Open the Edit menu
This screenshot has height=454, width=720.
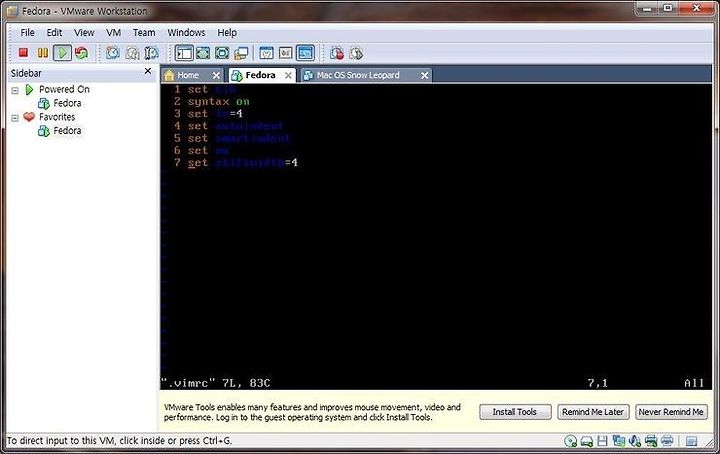(x=54, y=33)
